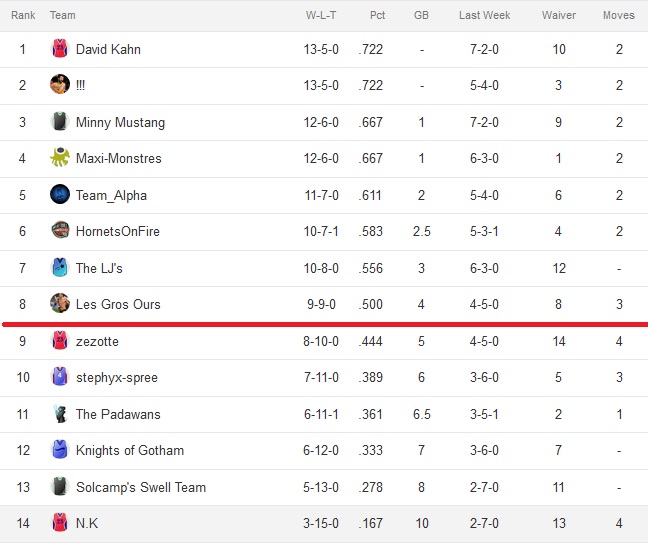Click the Moves column header
648x545 pixels.
click(x=619, y=15)
